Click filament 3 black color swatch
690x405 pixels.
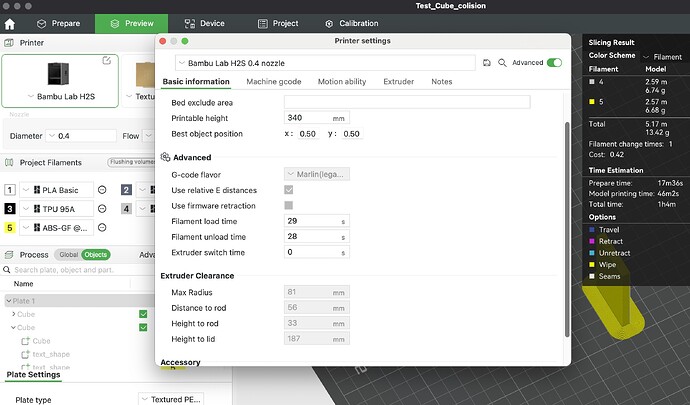click(10, 209)
